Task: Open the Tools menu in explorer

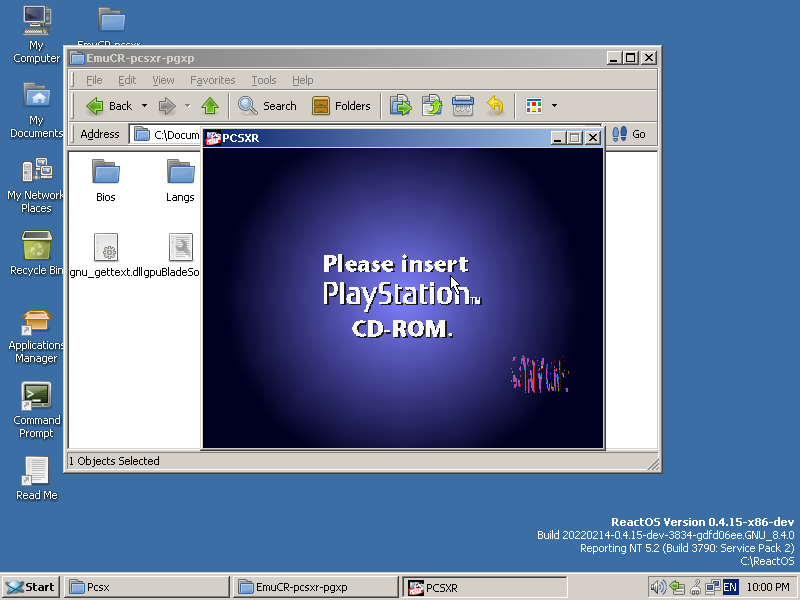Action: [264, 80]
